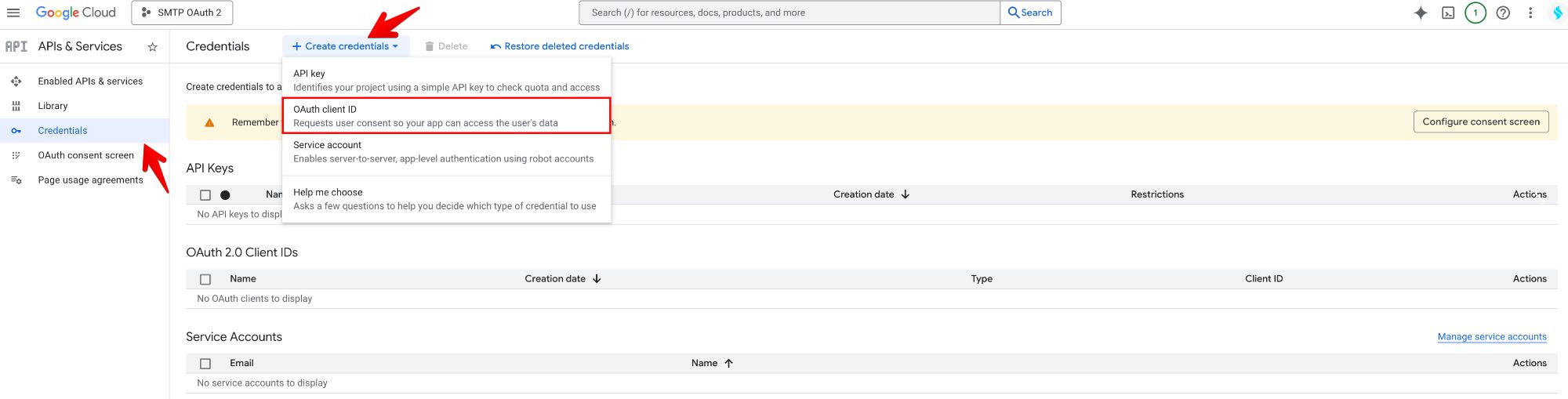Tick the Service Accounts header checkbox

pyautogui.click(x=205, y=364)
